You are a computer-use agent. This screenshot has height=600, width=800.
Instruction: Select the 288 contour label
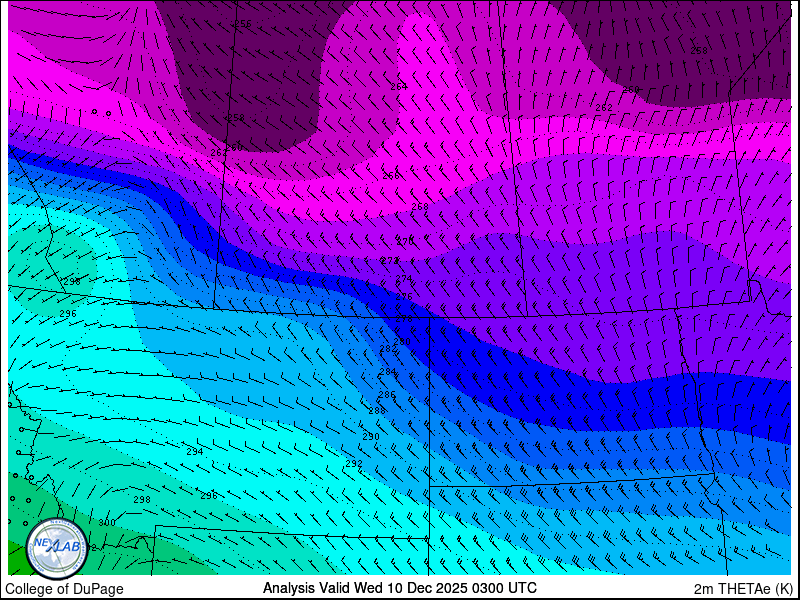pos(377,411)
